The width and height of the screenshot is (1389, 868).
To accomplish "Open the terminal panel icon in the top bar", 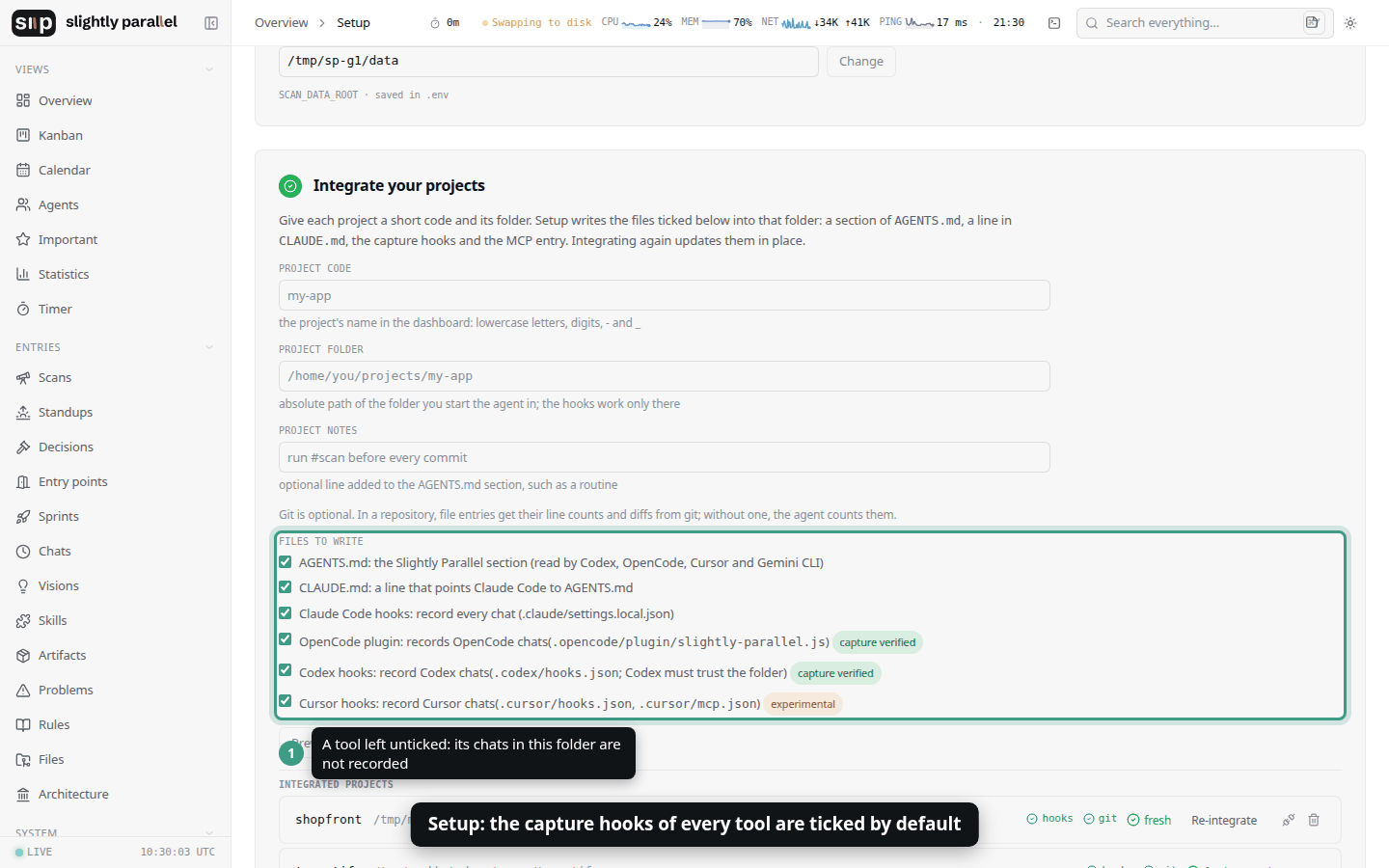I will [x=1054, y=23].
